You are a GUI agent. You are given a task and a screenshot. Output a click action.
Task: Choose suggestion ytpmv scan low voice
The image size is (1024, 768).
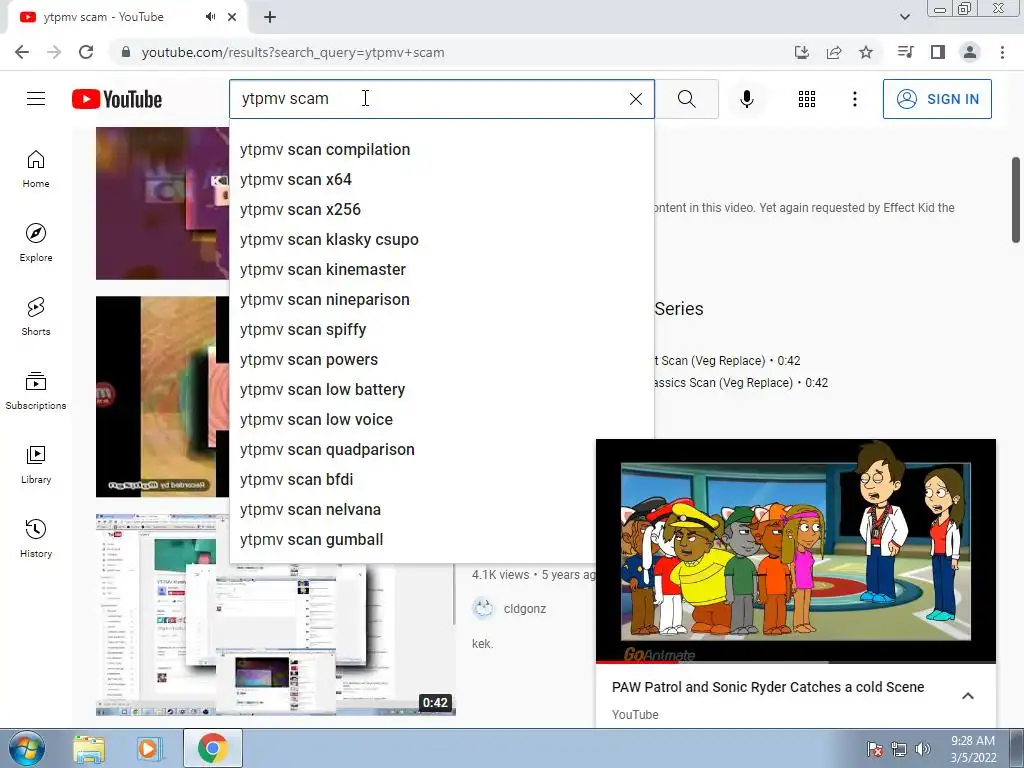point(441,420)
